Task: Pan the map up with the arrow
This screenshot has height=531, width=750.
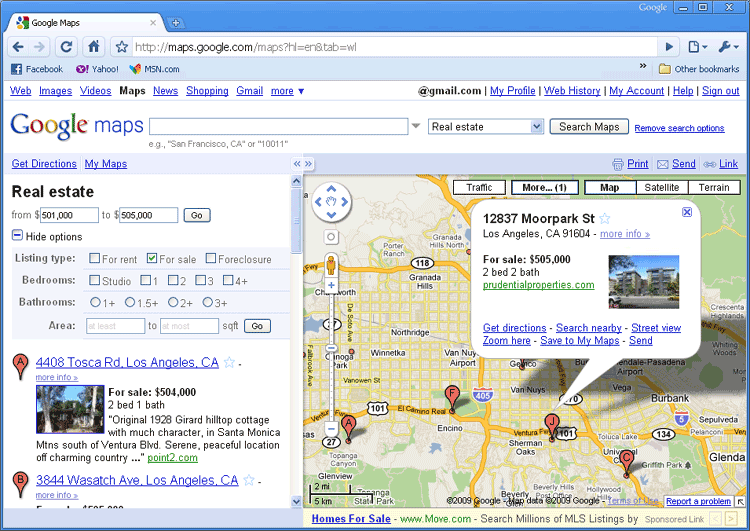Action: click(x=331, y=189)
